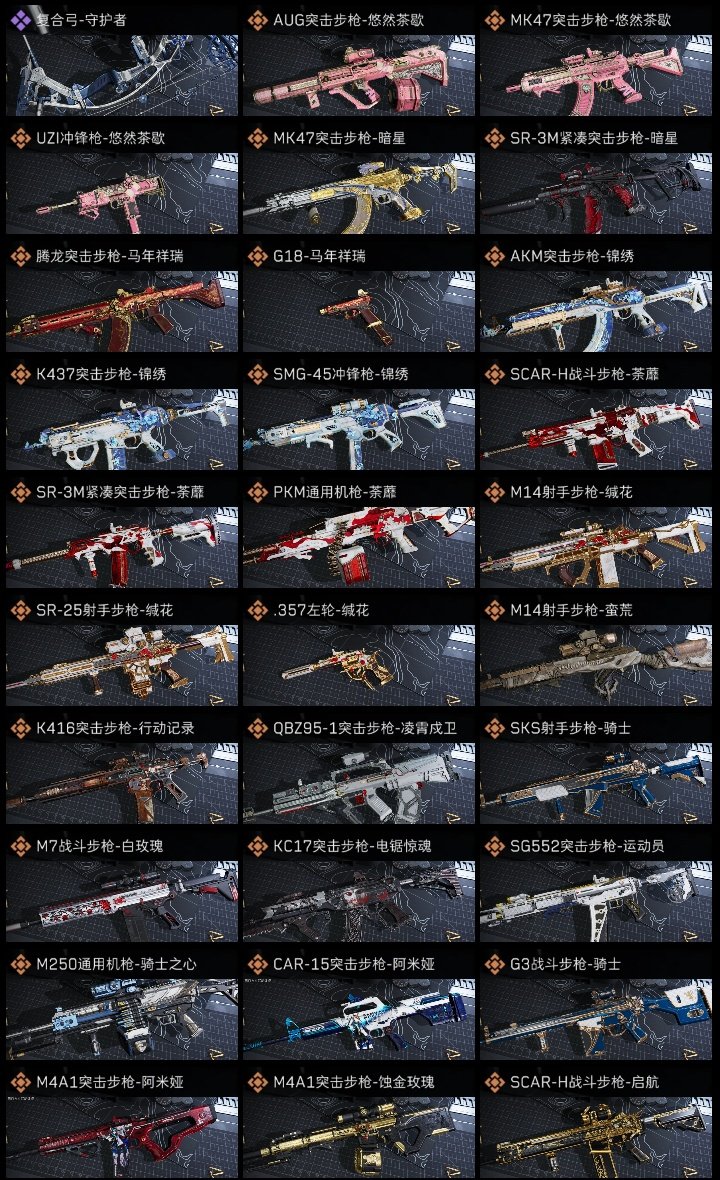Open the gold MK47突击步枪-暗星 weapon image

point(359,193)
